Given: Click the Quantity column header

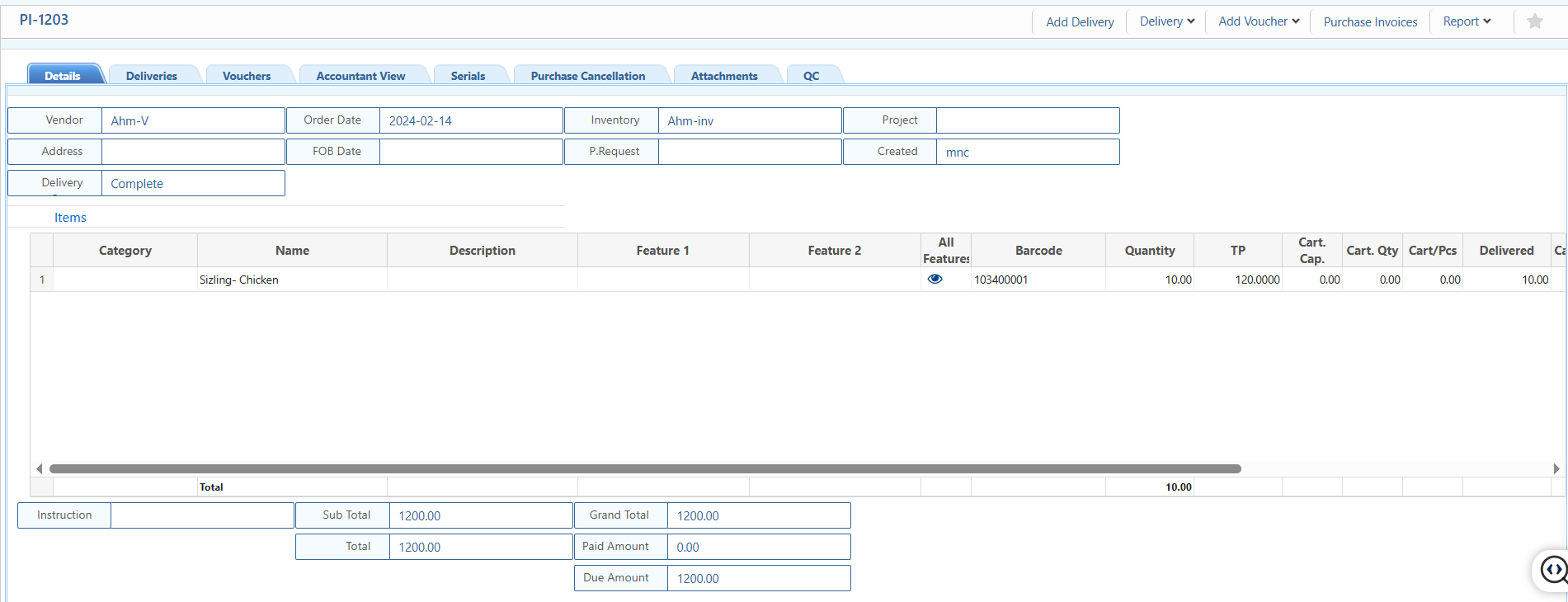Looking at the screenshot, I should 1150,250.
